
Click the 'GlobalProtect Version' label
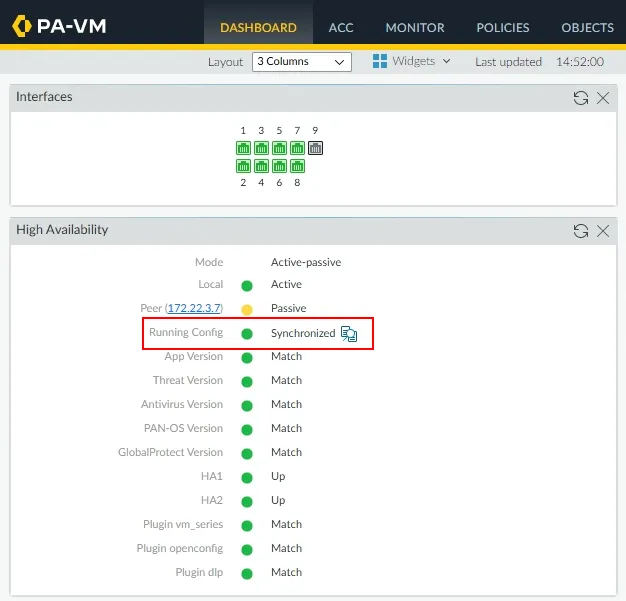(x=170, y=452)
